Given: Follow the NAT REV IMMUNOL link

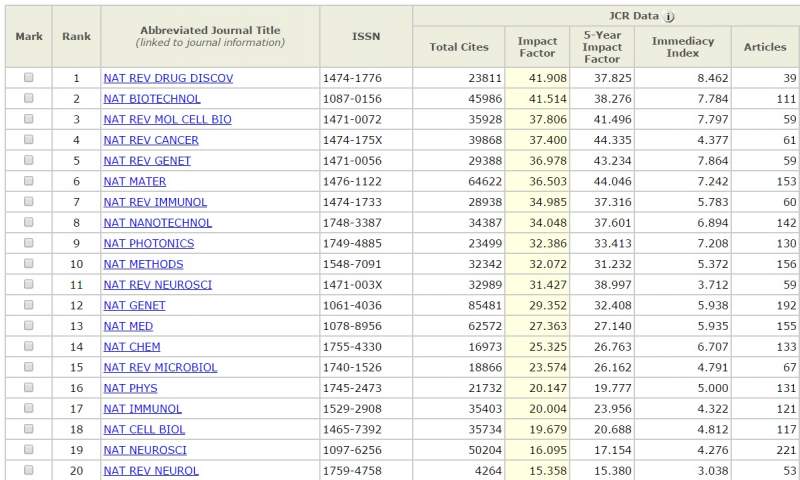Looking at the screenshot, I should 155,202.
